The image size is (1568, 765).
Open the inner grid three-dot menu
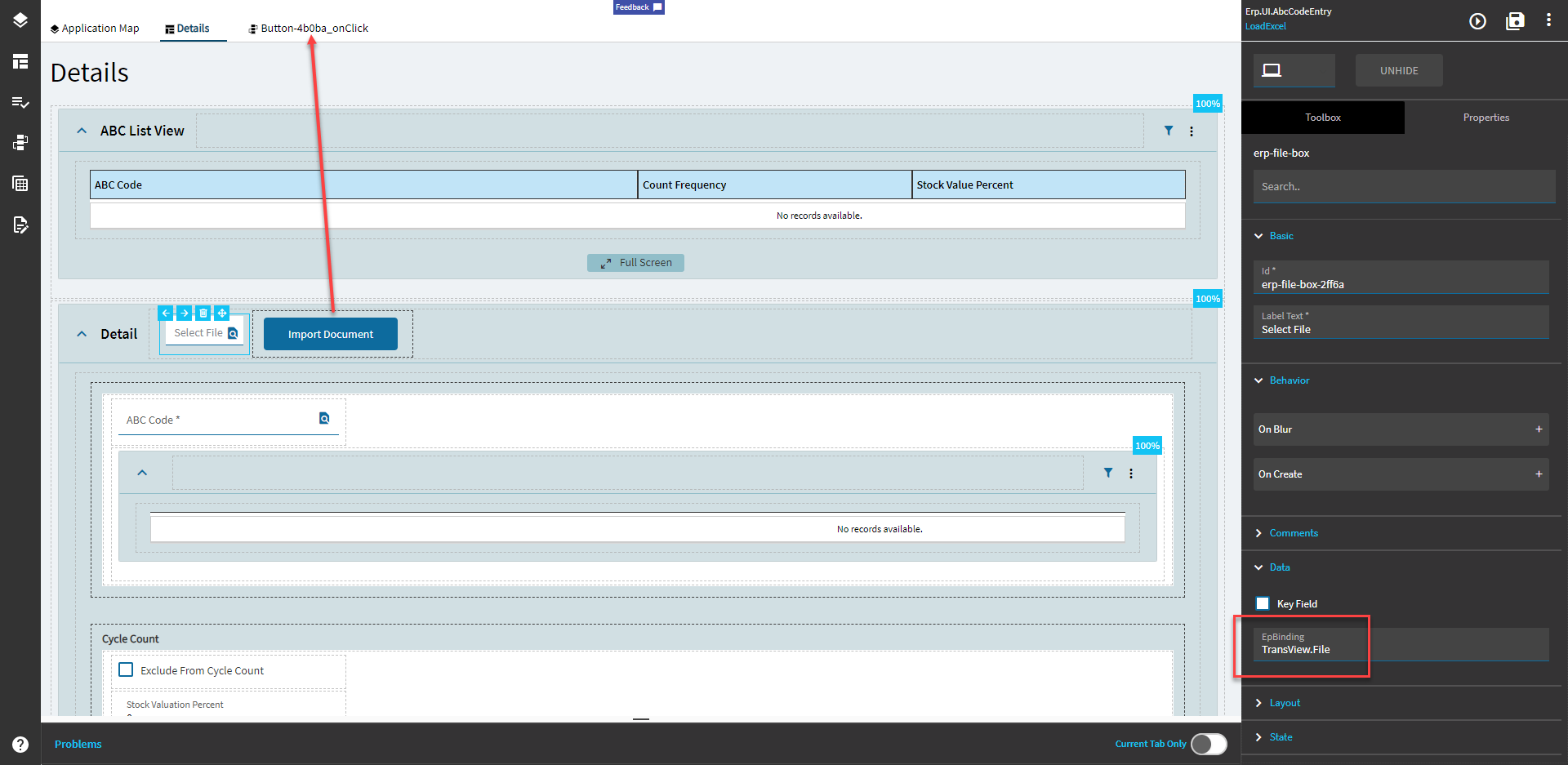click(x=1131, y=474)
